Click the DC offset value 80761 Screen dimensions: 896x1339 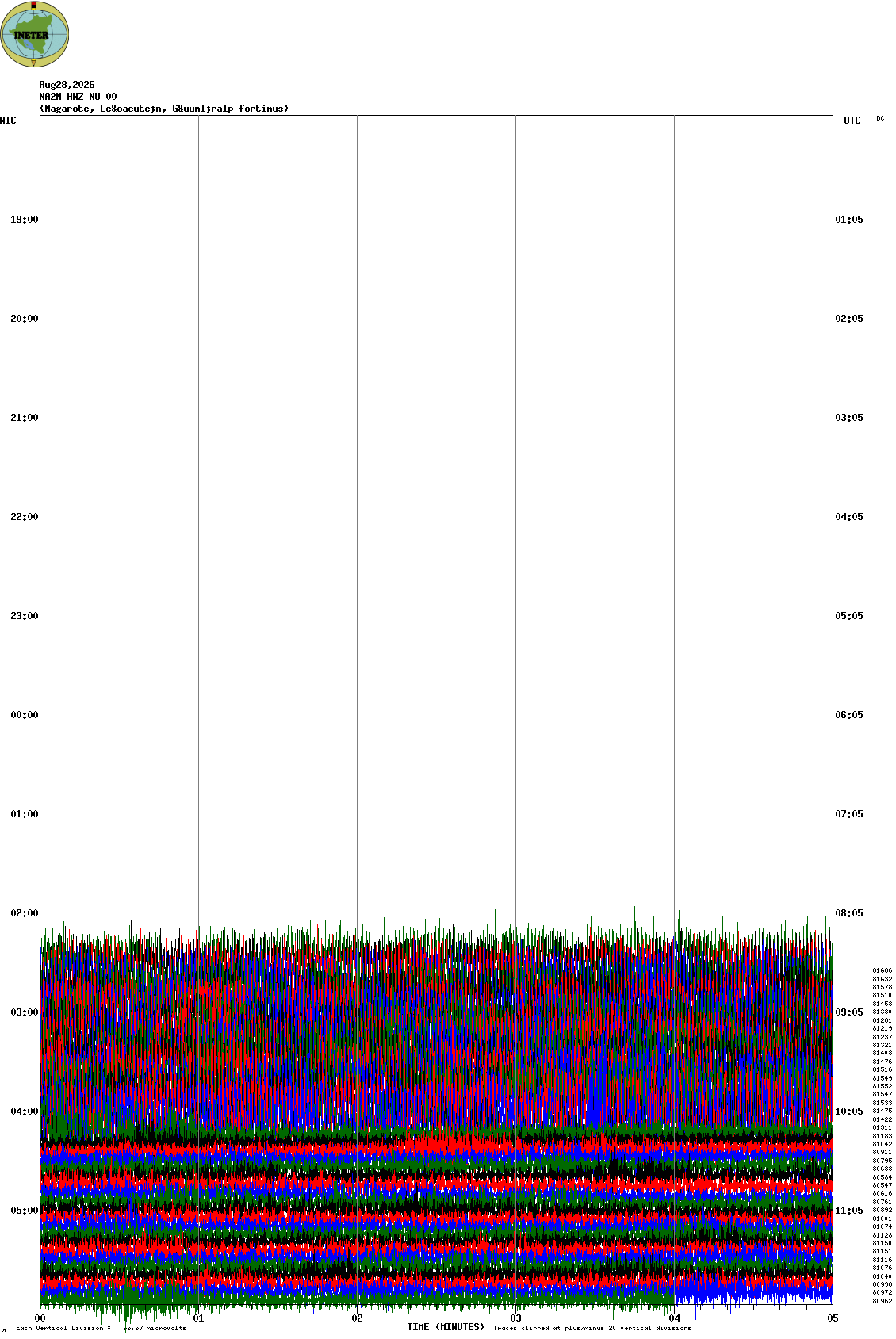[883, 1202]
